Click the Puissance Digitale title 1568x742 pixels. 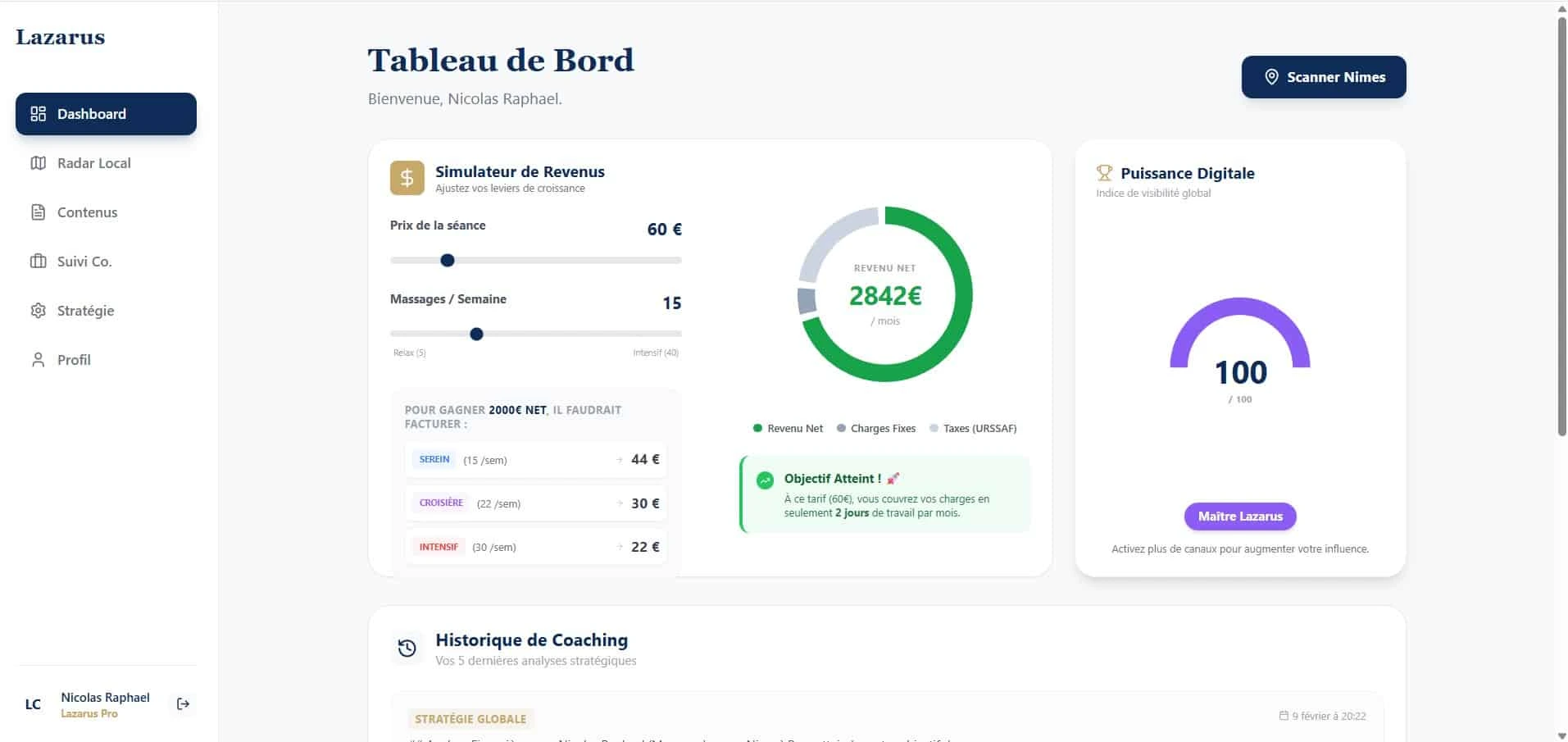[x=1188, y=173]
